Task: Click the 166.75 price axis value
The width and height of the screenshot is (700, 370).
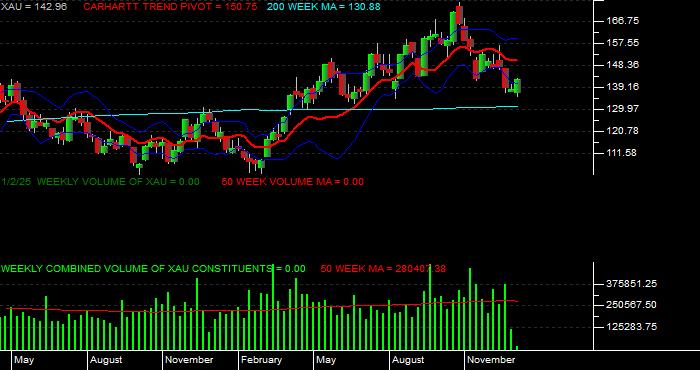Action: 623,21
